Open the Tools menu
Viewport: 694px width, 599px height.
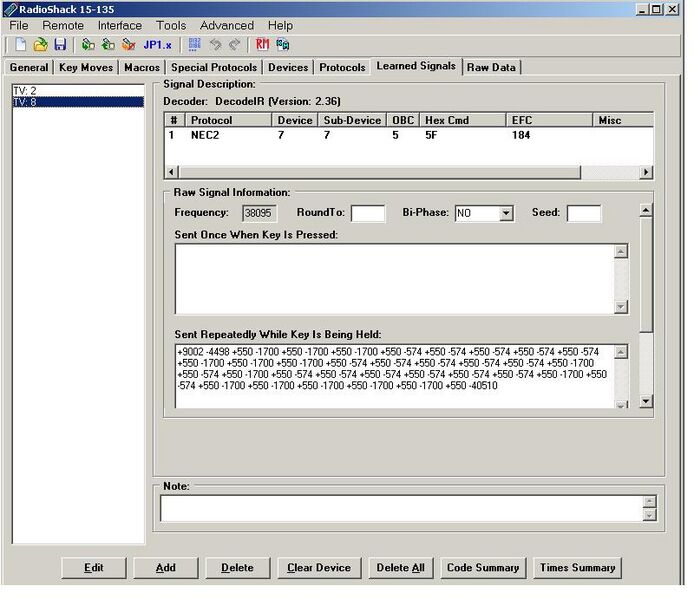point(171,26)
